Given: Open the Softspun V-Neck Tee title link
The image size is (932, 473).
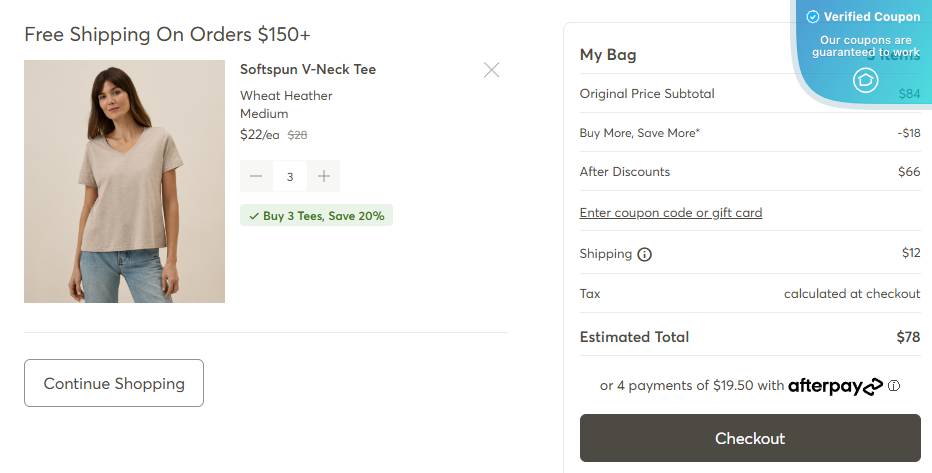Looking at the screenshot, I should (x=308, y=69).
